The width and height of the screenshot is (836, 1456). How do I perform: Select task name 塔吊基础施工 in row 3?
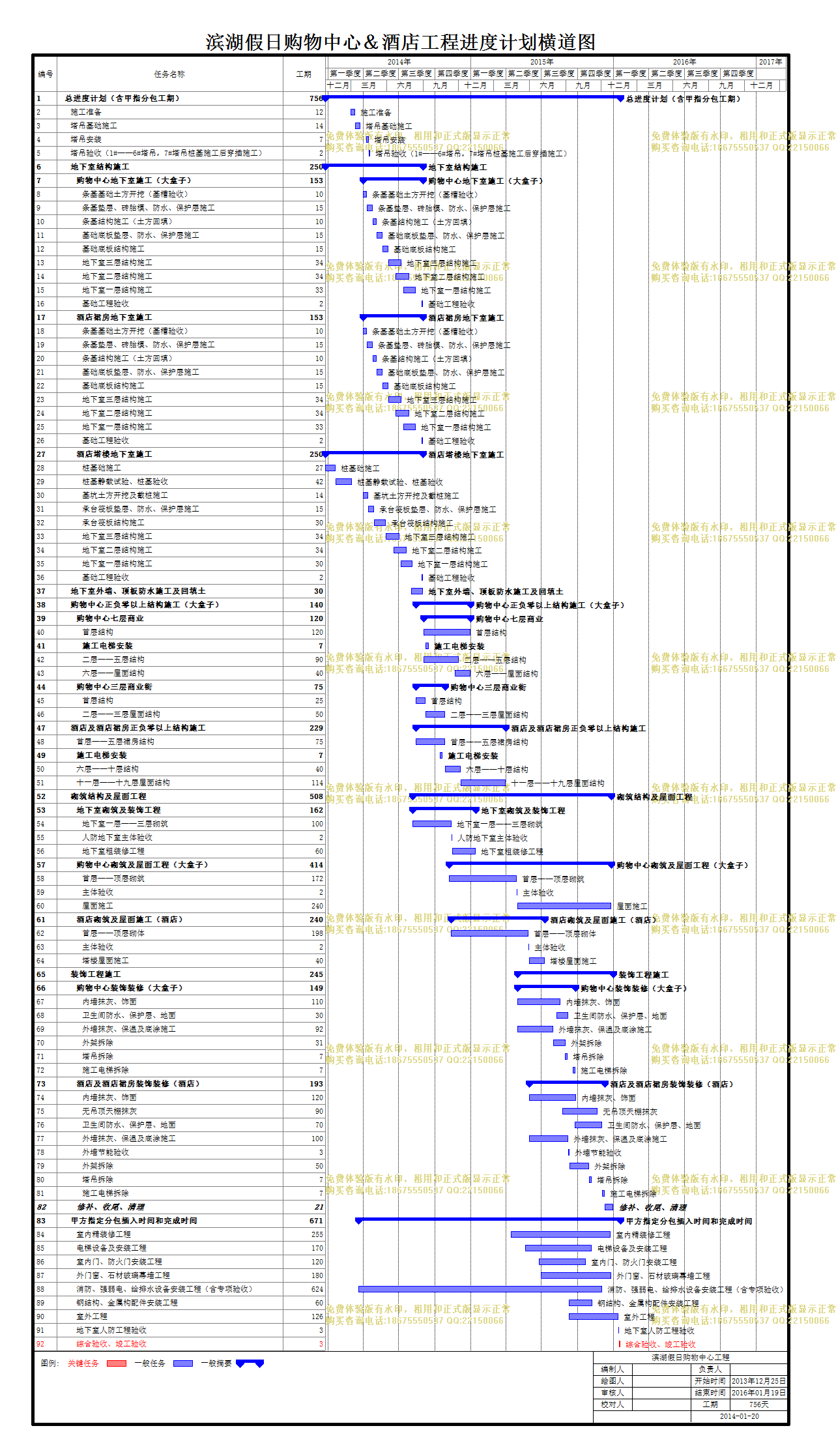click(x=94, y=126)
